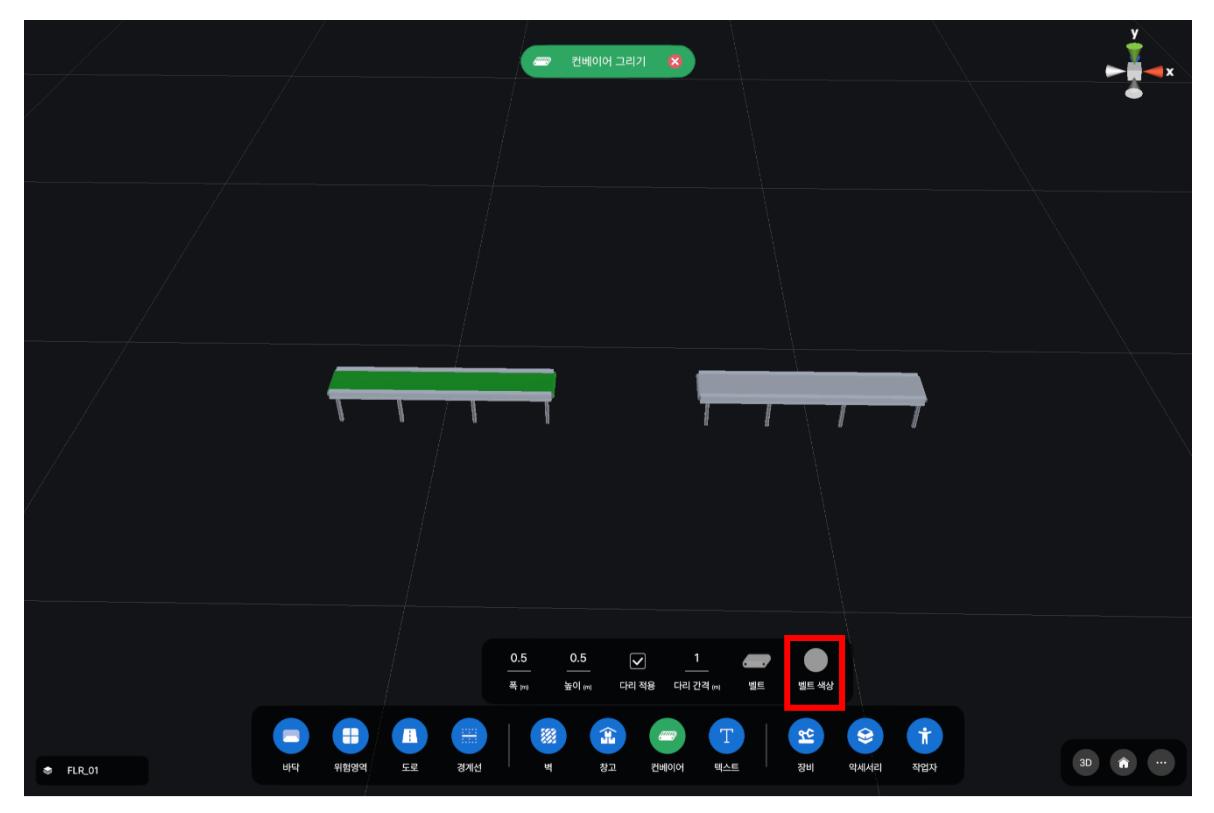Select the 텍스트 text tool
1214x813 pixels.
pyautogui.click(x=726, y=737)
